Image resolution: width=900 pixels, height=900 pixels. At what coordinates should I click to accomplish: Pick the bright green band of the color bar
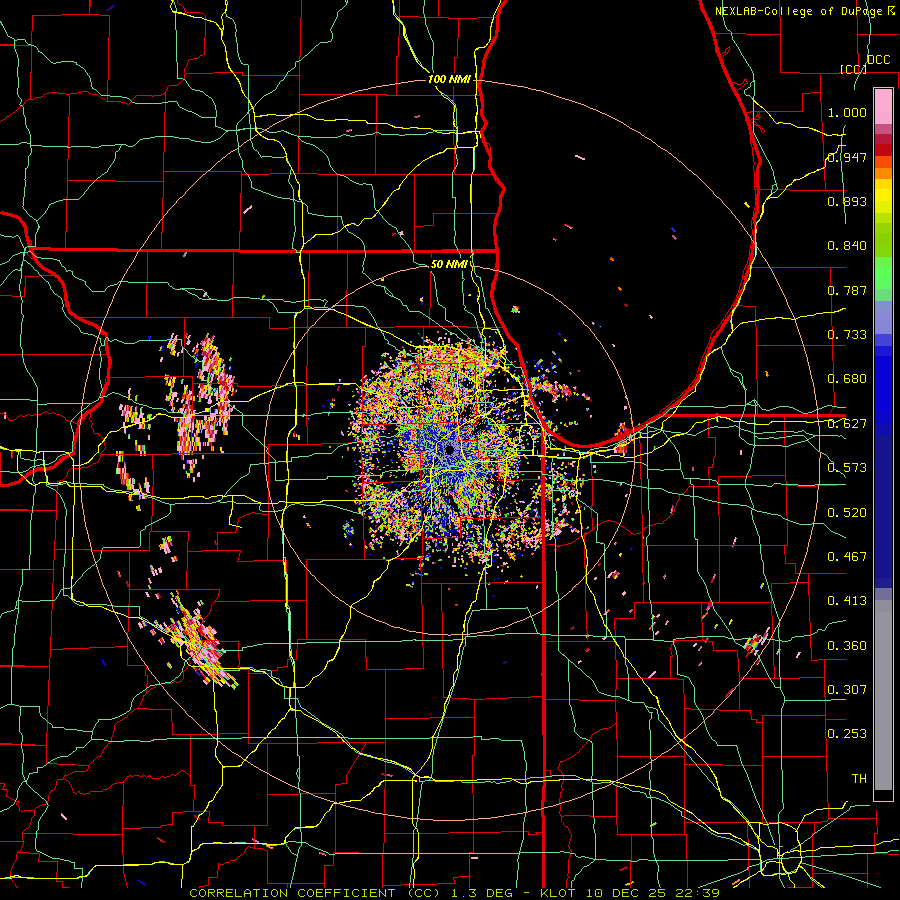tap(883, 273)
